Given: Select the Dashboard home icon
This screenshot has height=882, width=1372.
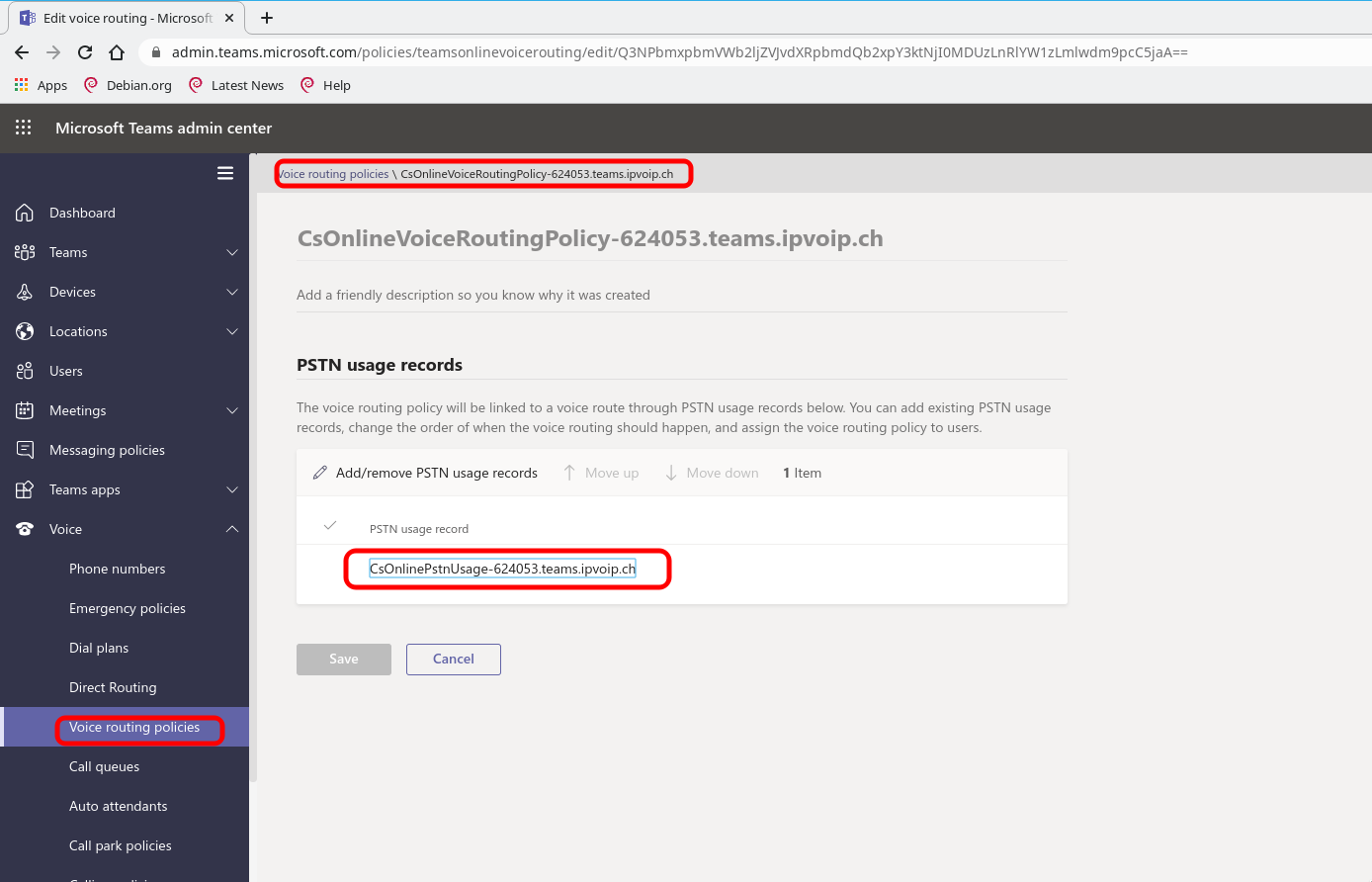Looking at the screenshot, I should coord(23,212).
